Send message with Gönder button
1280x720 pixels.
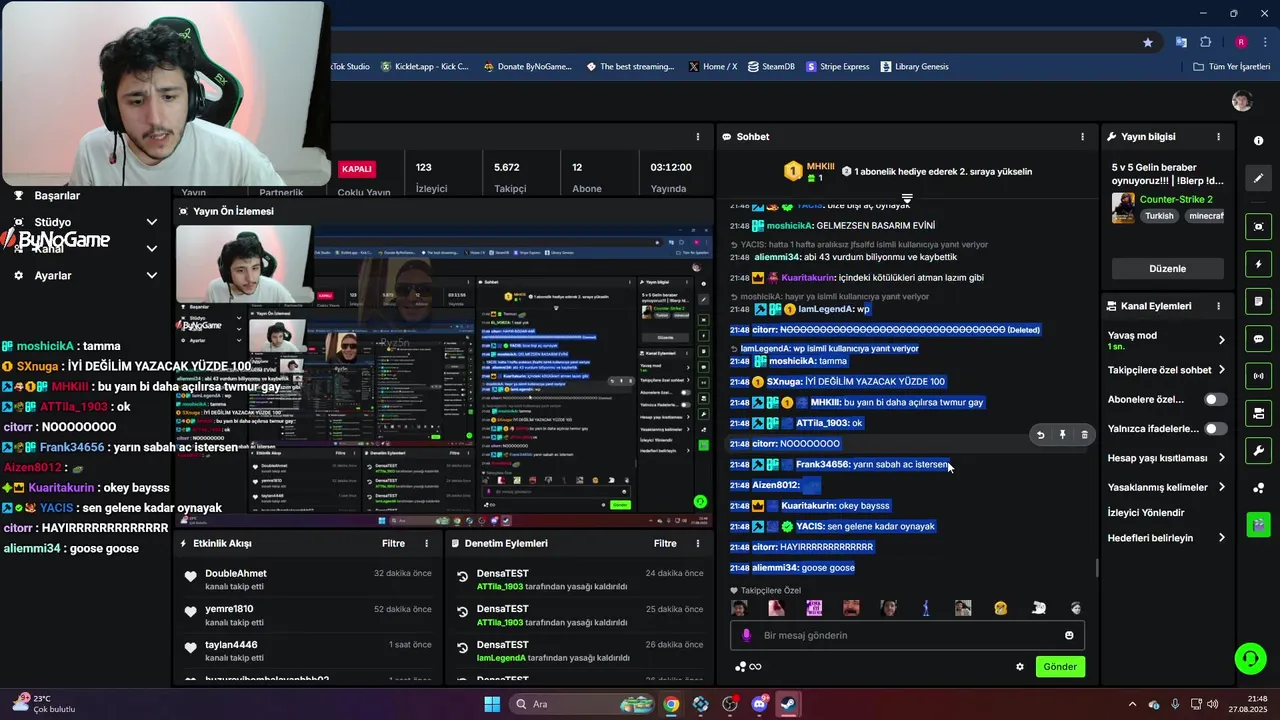[x=1060, y=667]
